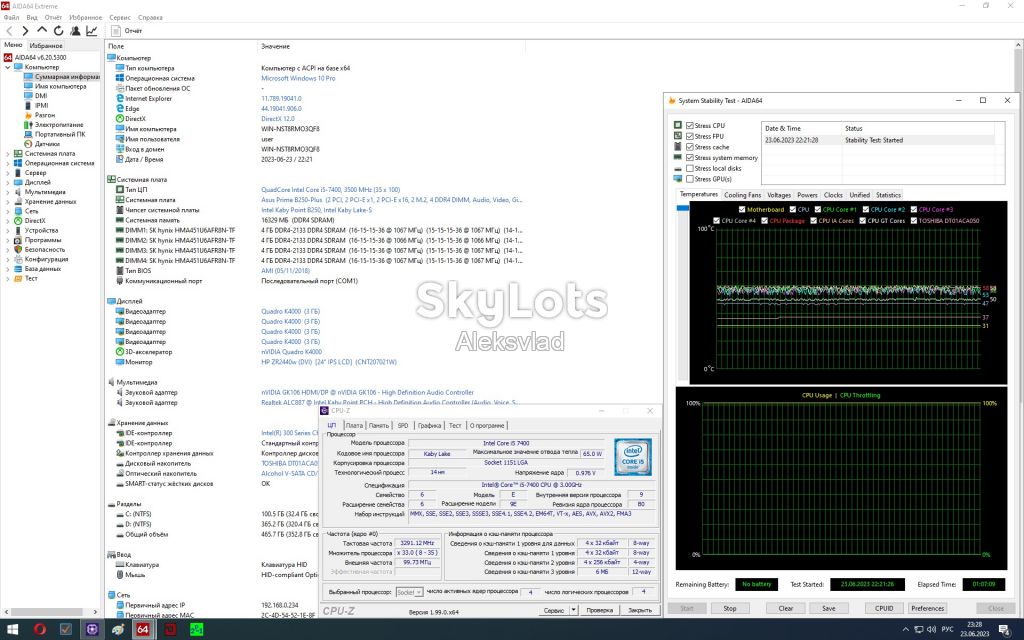
Task: Open the graph icon in AIDA64 toolbar
Action: click(x=91, y=31)
